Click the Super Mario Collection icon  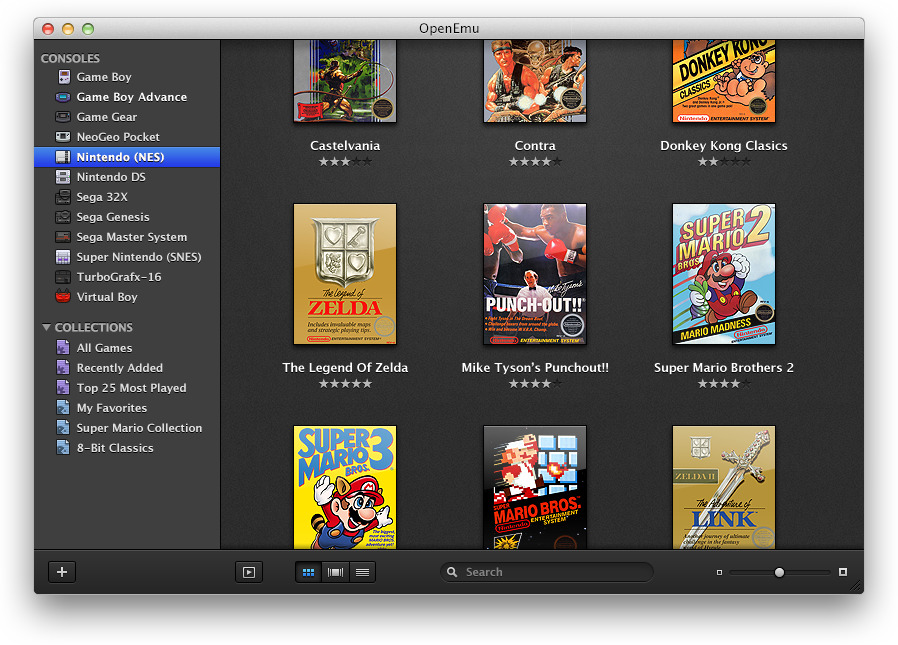[x=63, y=428]
